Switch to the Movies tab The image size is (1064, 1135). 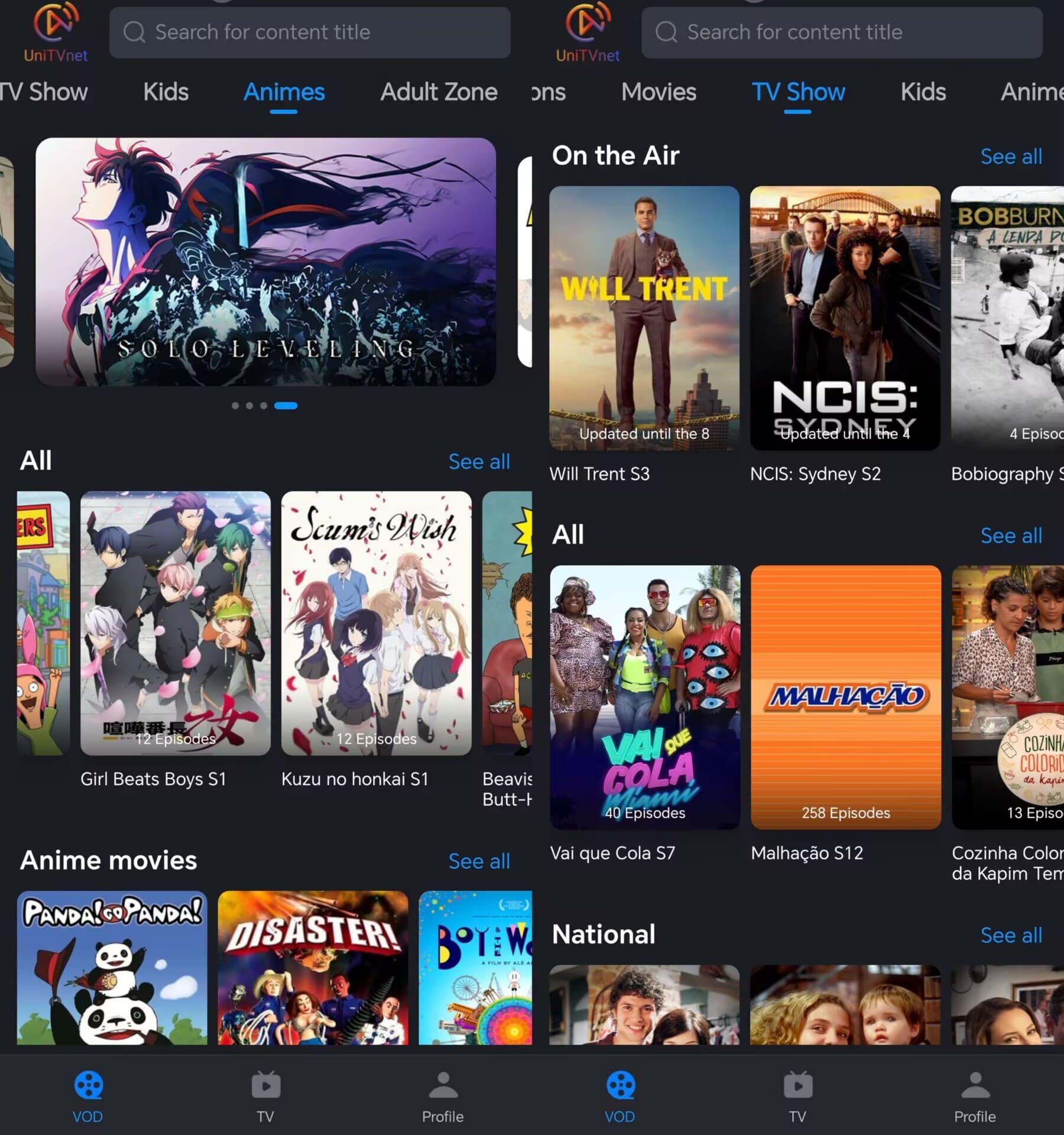click(658, 92)
